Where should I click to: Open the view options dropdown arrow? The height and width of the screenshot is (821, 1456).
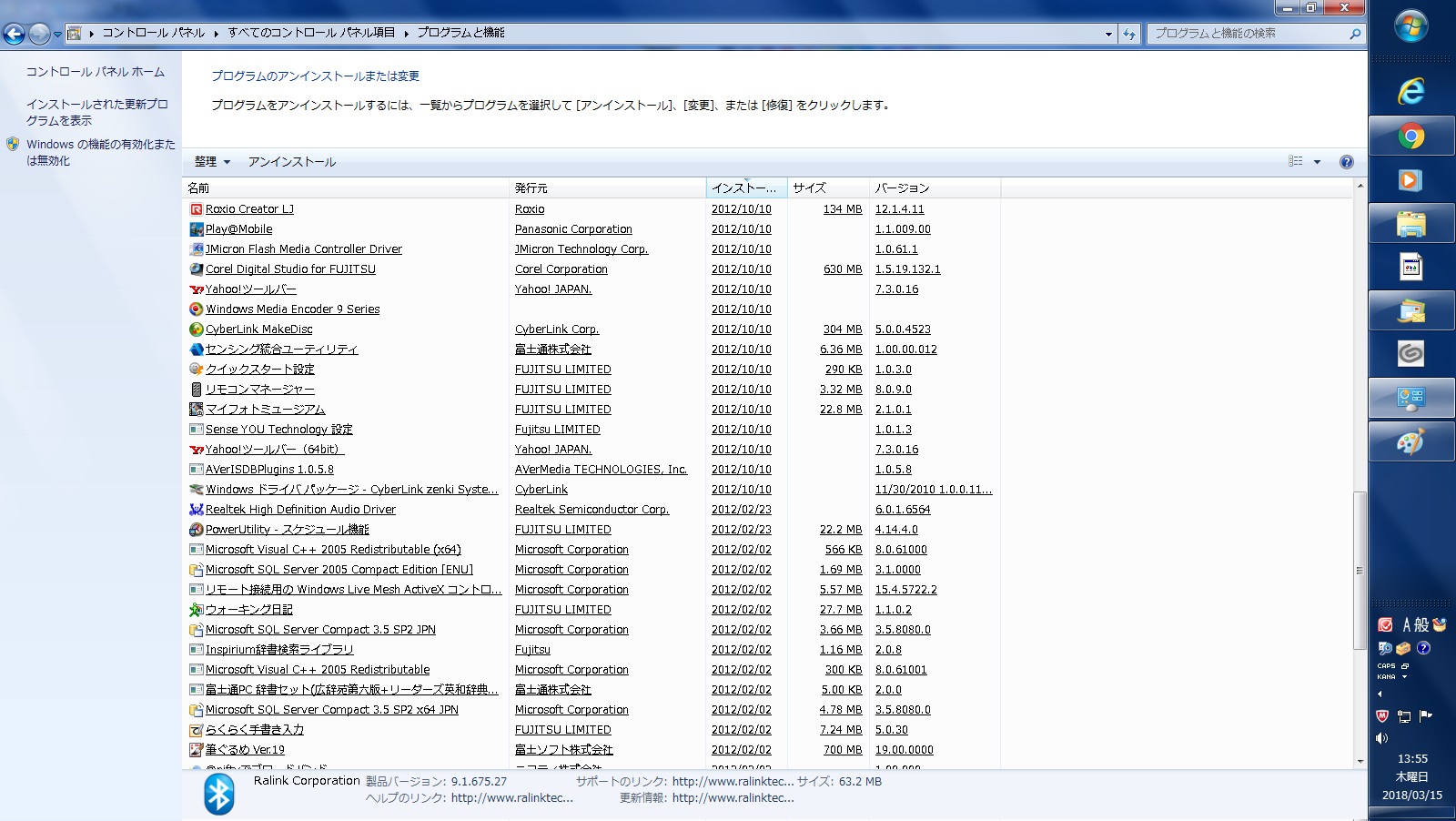(x=1317, y=162)
